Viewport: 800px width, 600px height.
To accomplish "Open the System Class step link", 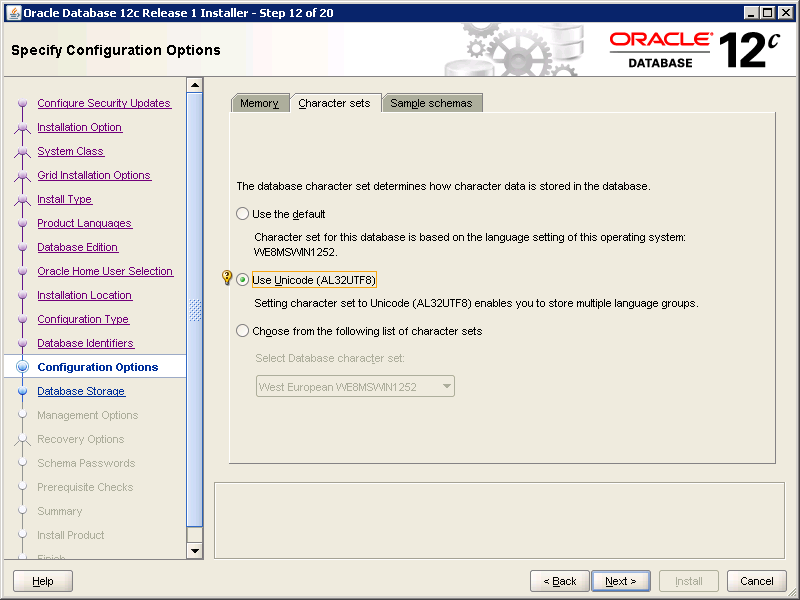I will pyautogui.click(x=70, y=151).
